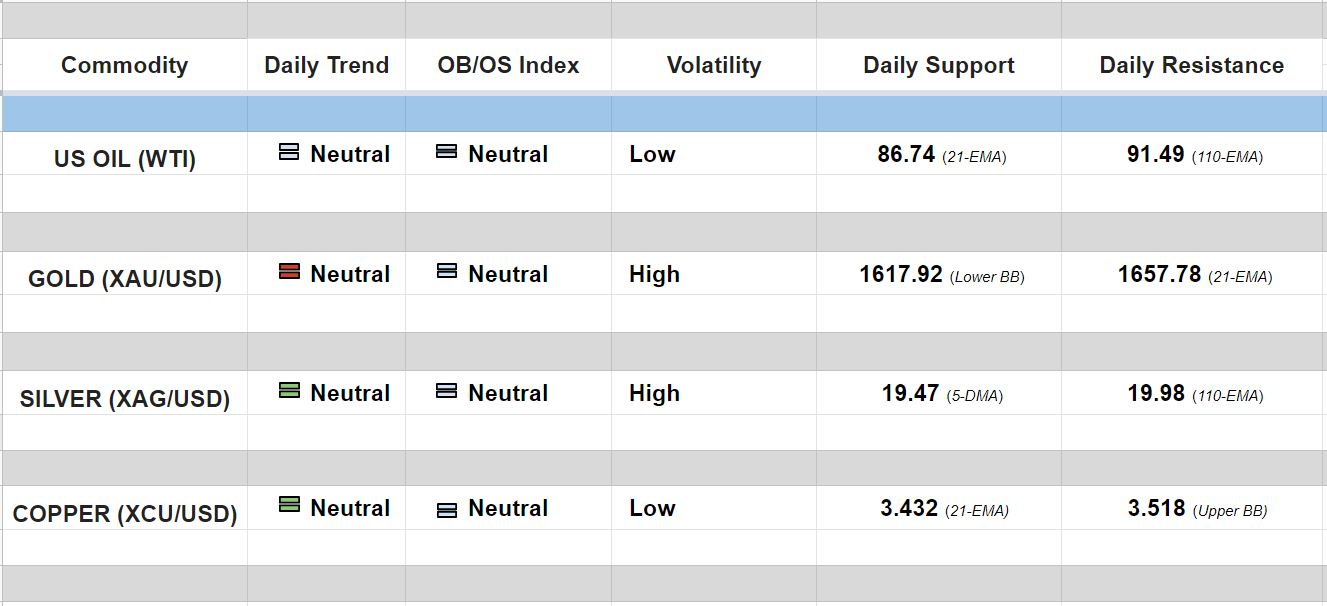Click the OB/OS Index header
This screenshot has width=1327, height=606.
tap(508, 65)
